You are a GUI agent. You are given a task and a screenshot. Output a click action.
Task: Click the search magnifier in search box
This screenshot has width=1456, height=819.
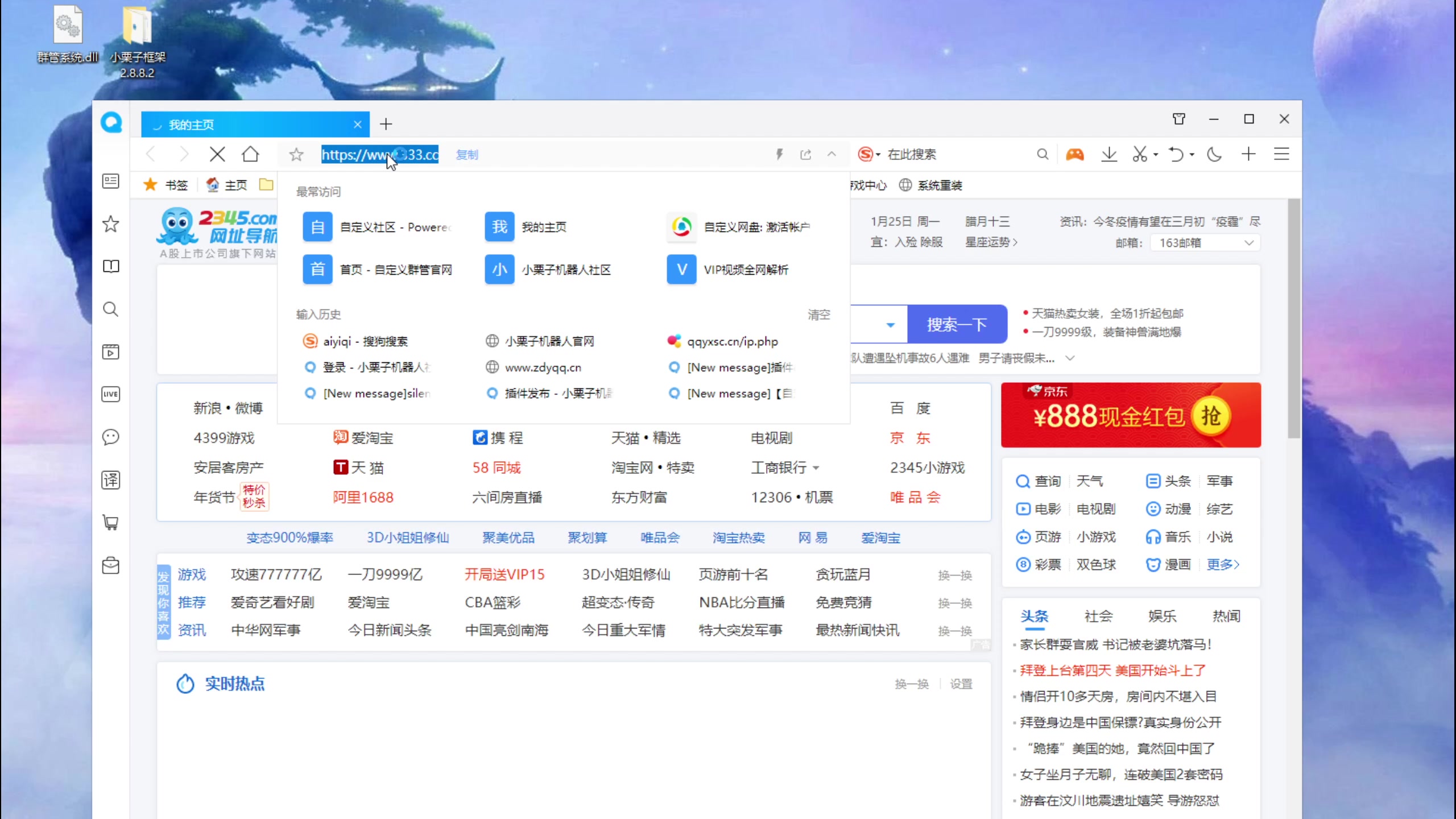(1042, 154)
